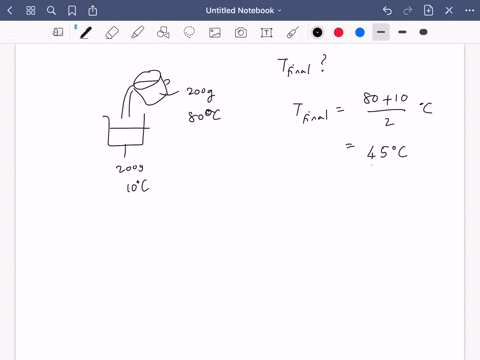Select the thin stroke width
480x360 pixels.
(381, 32)
